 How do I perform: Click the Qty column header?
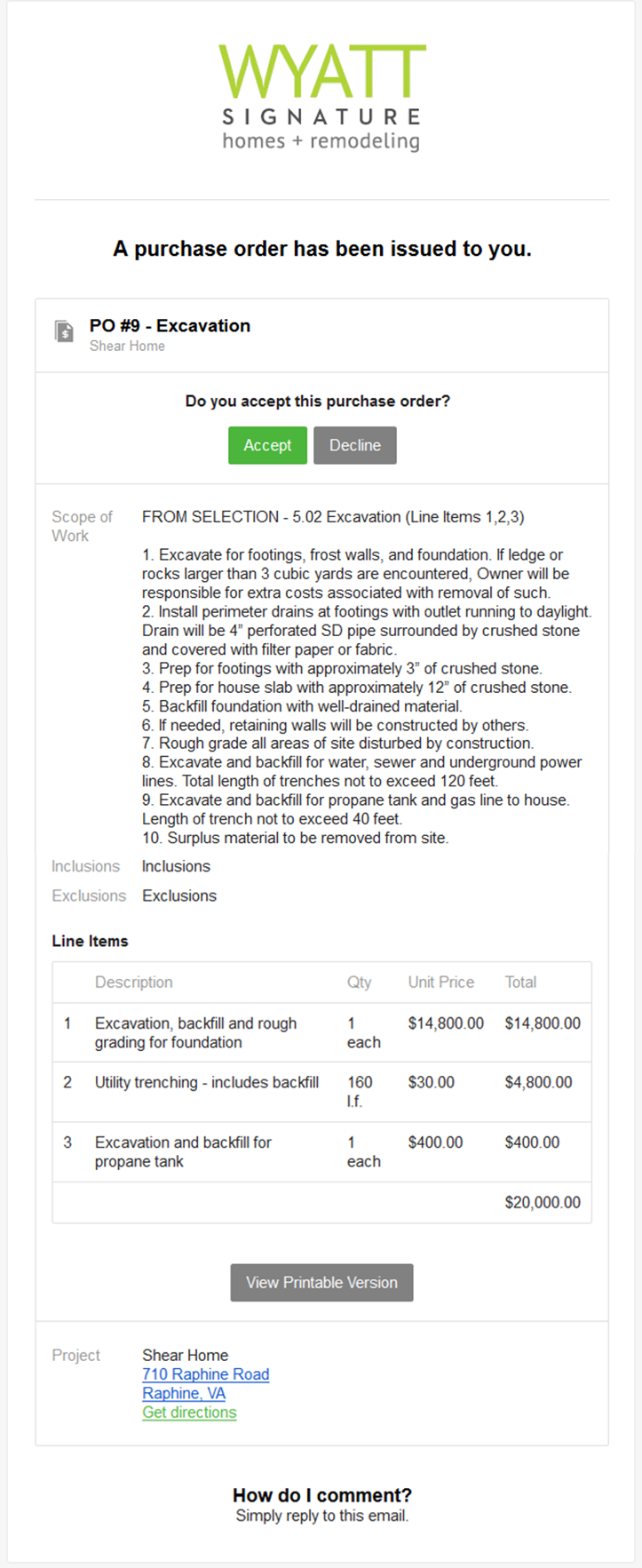coord(359,982)
